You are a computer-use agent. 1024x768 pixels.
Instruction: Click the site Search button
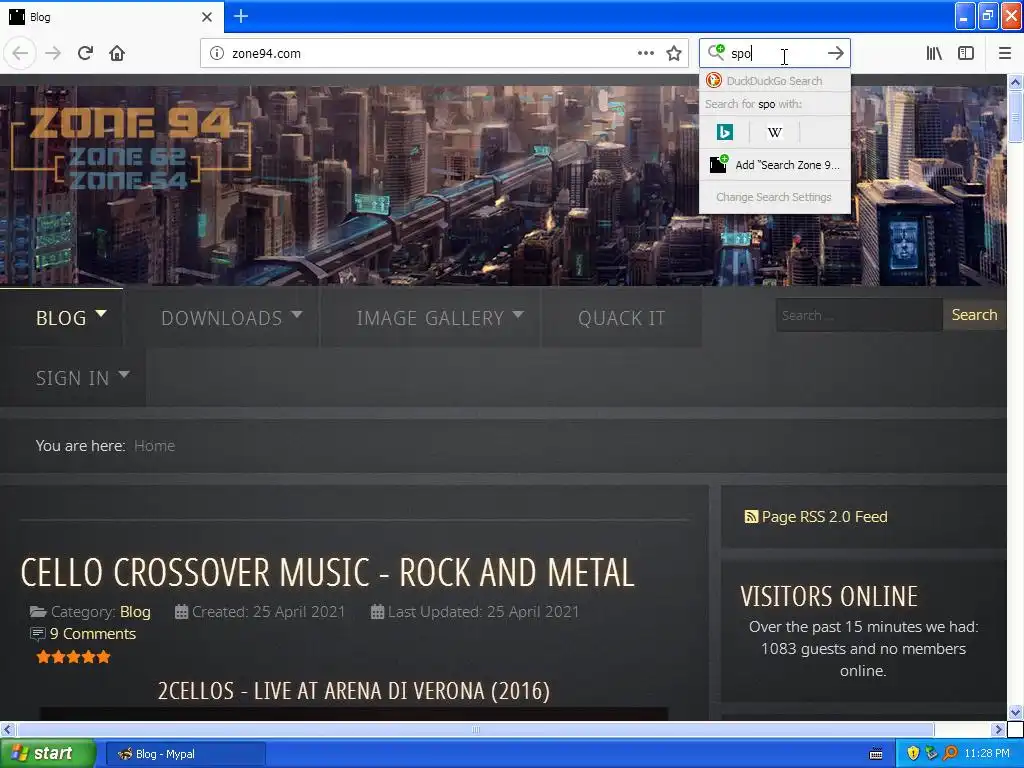coord(974,315)
